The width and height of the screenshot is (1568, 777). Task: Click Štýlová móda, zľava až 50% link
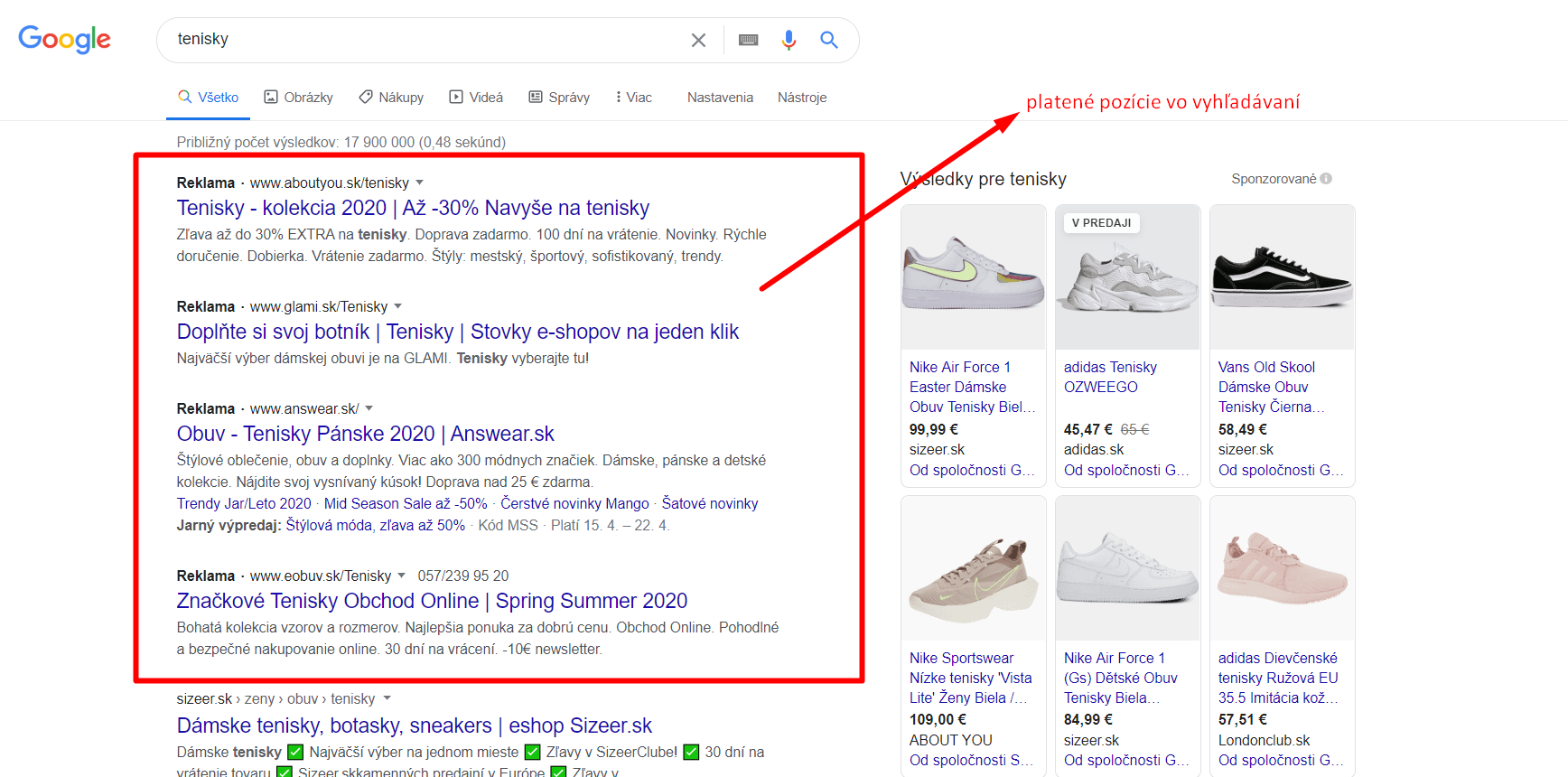click(375, 525)
